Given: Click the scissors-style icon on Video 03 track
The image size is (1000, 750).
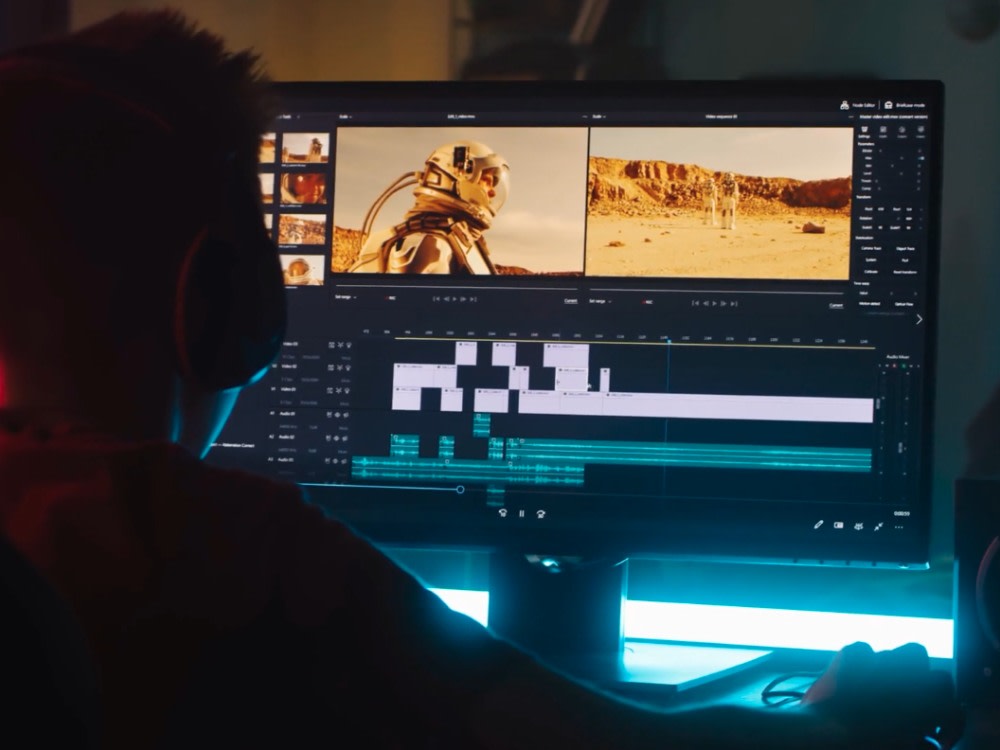Looking at the screenshot, I should (340, 345).
